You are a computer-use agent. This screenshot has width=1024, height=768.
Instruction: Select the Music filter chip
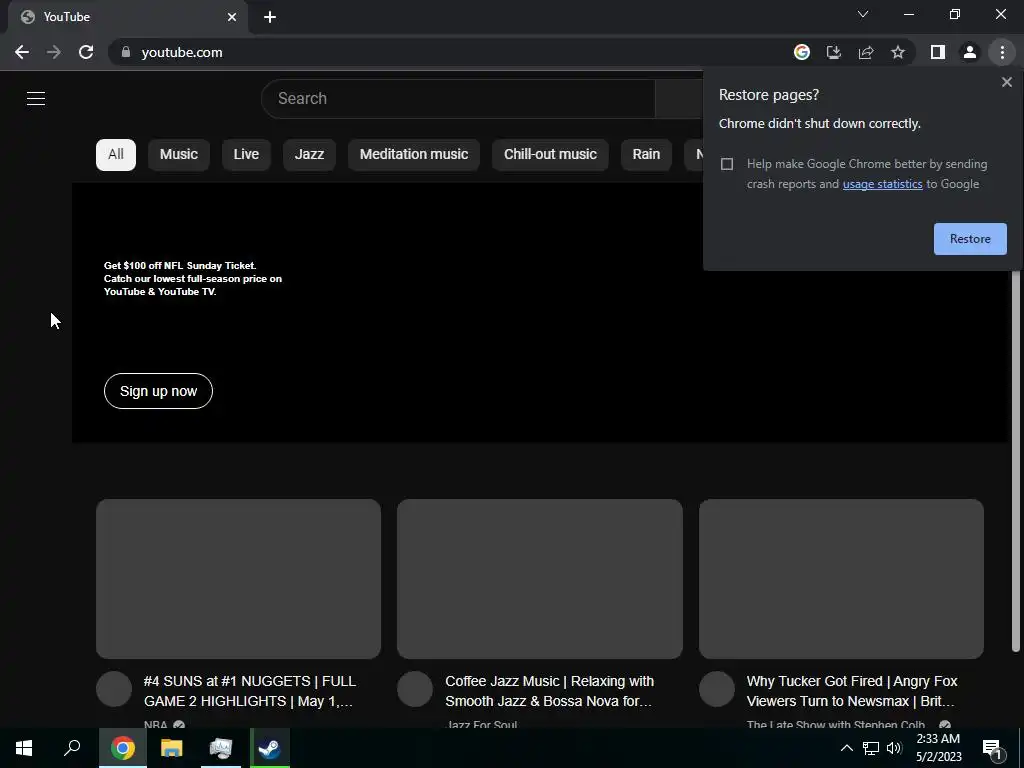click(178, 155)
